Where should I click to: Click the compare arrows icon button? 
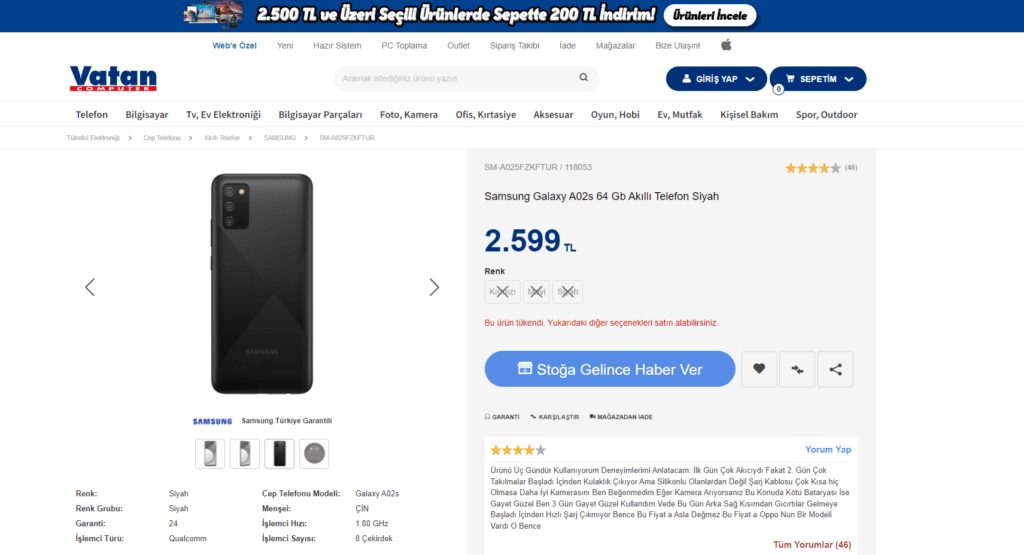click(x=797, y=369)
